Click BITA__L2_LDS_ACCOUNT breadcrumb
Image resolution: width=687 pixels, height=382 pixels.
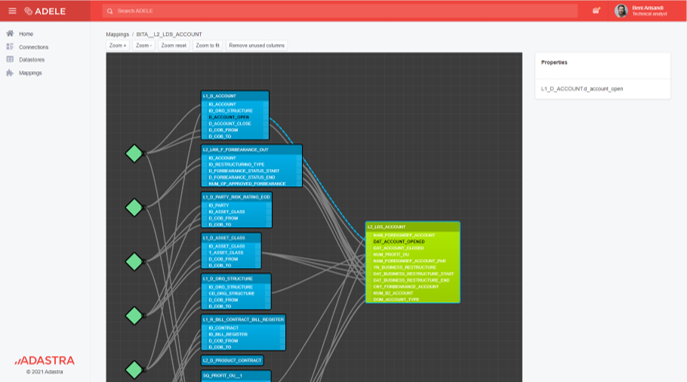click(x=169, y=34)
